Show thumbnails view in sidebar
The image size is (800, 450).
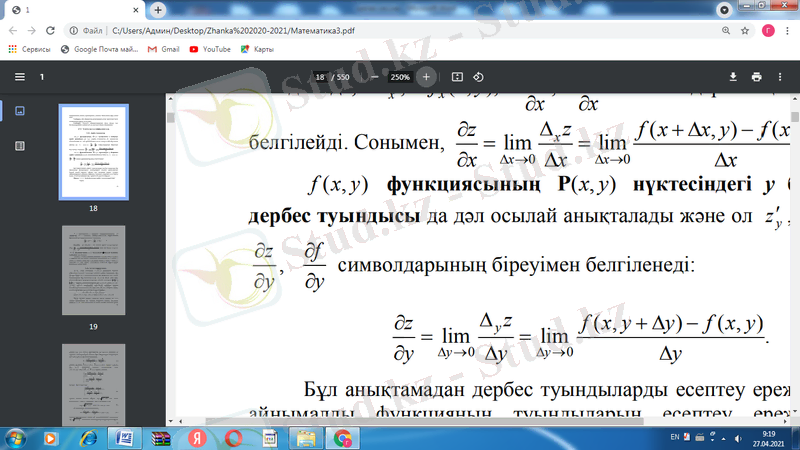point(19,110)
